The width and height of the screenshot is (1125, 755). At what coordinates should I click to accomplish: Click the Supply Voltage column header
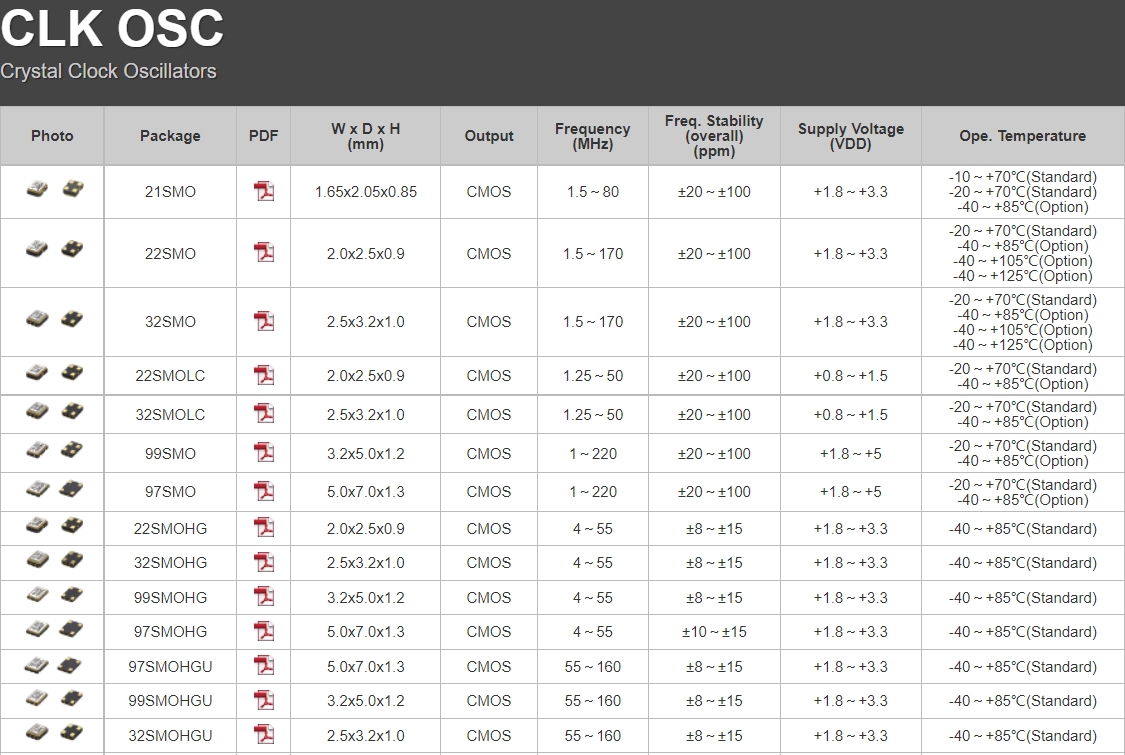850,136
